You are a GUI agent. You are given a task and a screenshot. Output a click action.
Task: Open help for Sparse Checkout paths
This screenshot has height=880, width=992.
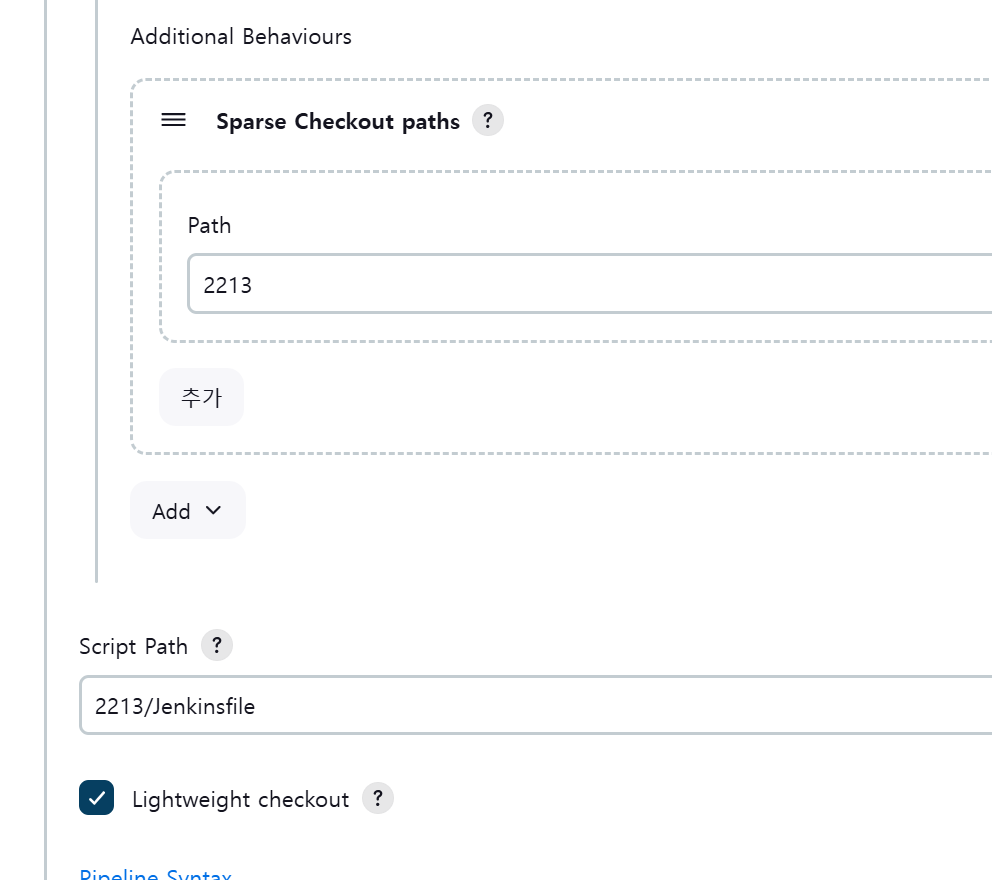click(487, 121)
